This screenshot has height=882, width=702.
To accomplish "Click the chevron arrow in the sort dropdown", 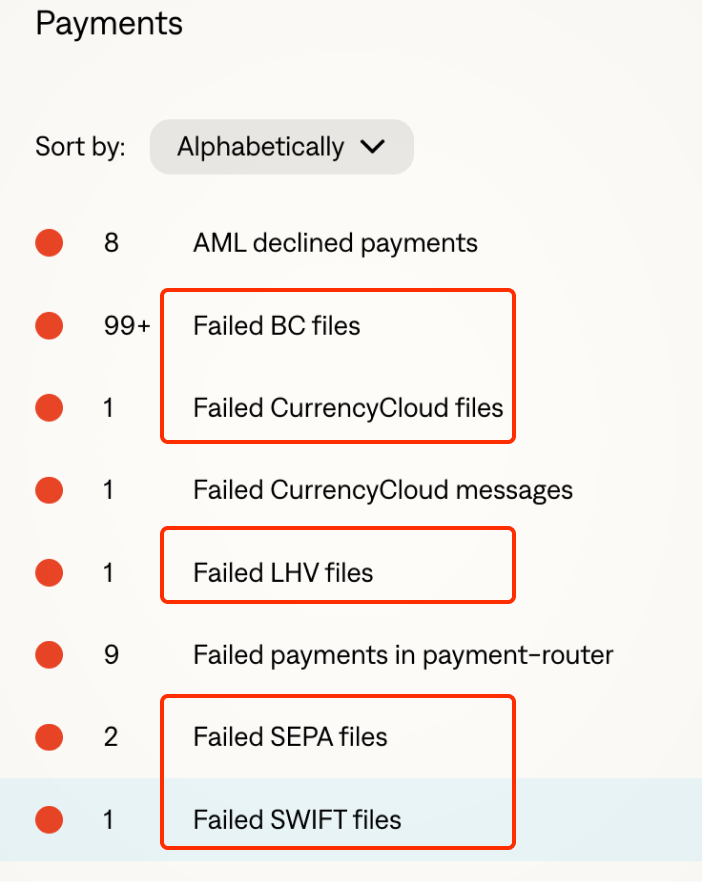I will [372, 147].
